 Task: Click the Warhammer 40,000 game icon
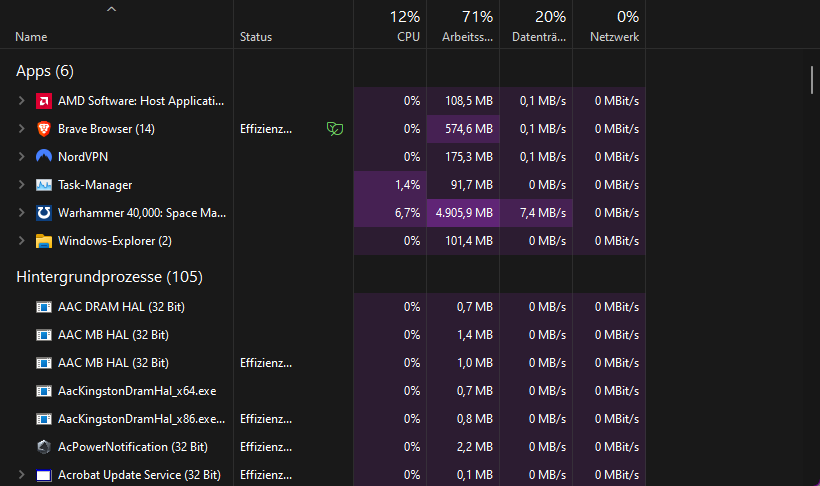44,213
